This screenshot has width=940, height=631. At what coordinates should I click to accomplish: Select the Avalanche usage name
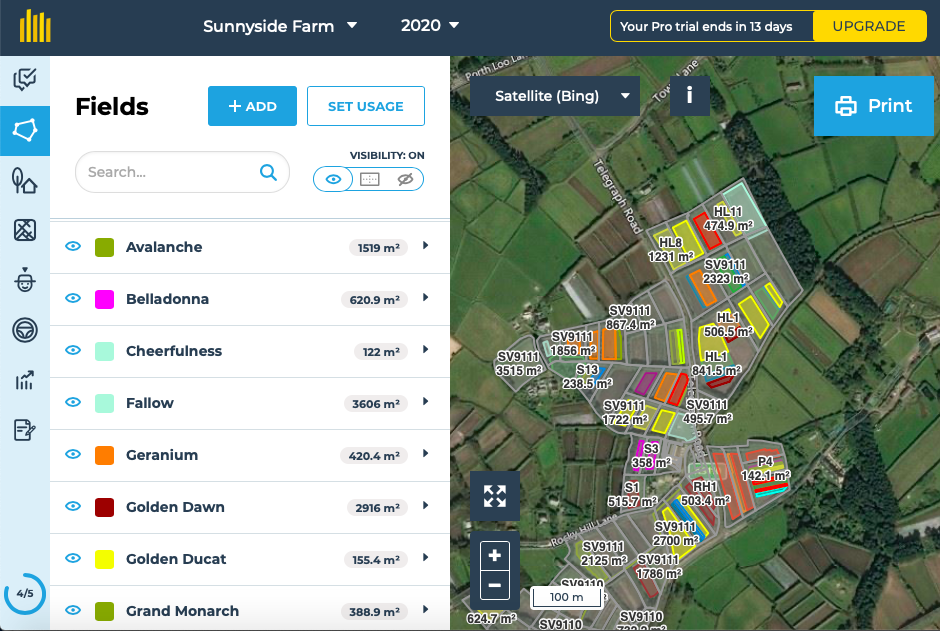point(164,247)
